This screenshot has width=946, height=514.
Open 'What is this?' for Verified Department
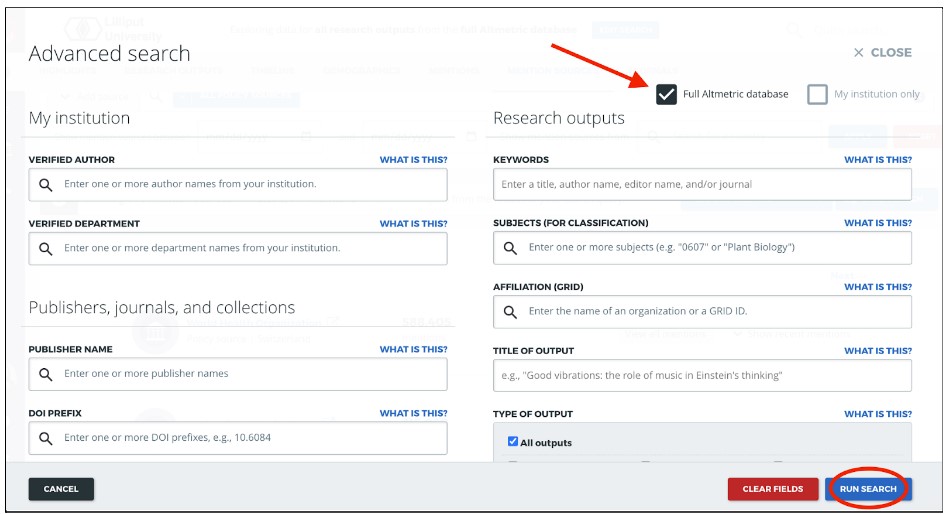[x=413, y=224]
